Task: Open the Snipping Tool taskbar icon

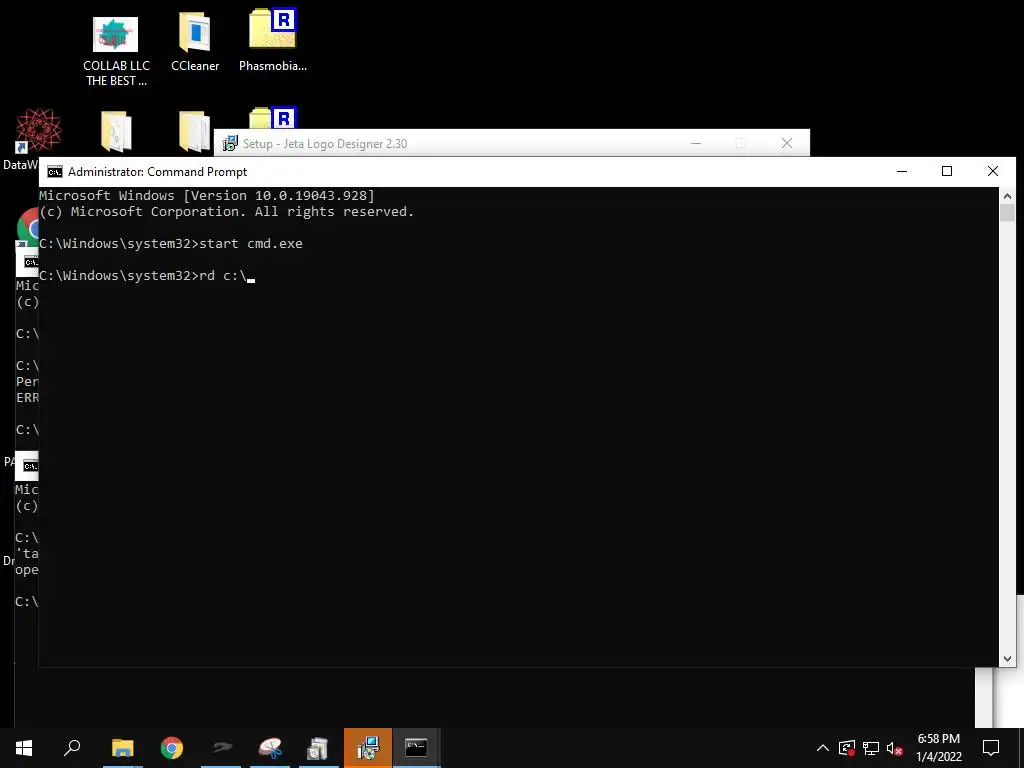Action: [270, 748]
